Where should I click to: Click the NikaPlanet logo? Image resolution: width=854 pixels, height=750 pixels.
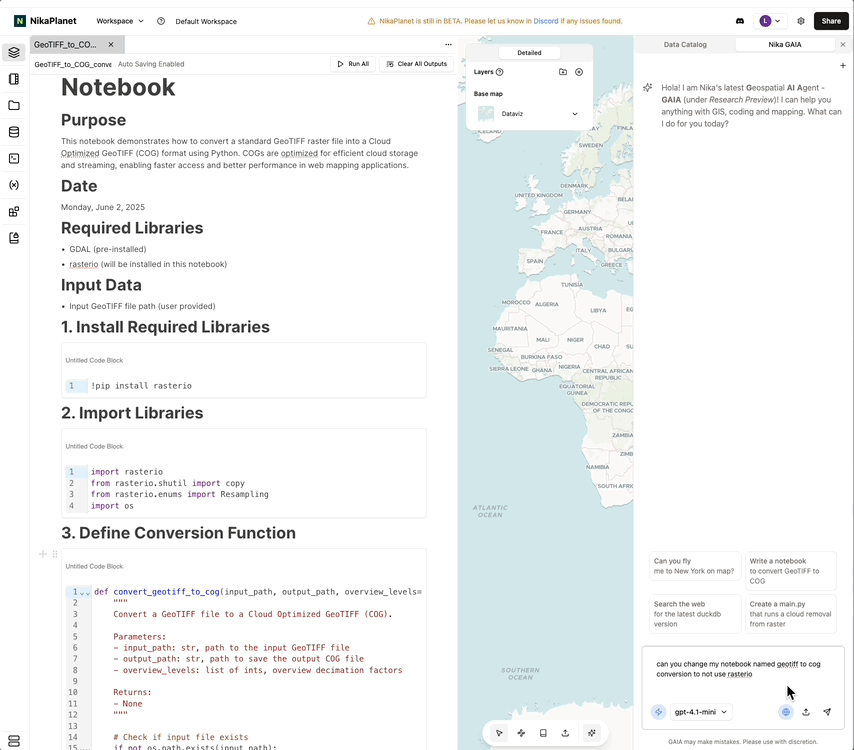45,21
